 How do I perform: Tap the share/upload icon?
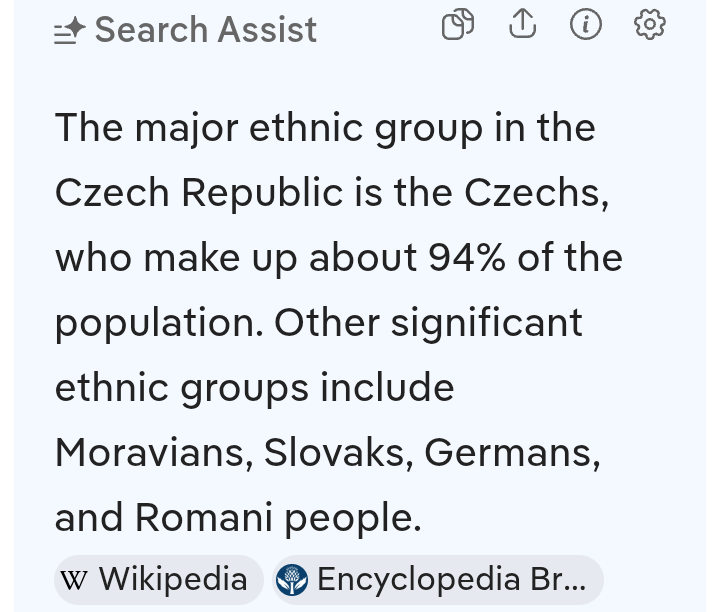coord(522,25)
